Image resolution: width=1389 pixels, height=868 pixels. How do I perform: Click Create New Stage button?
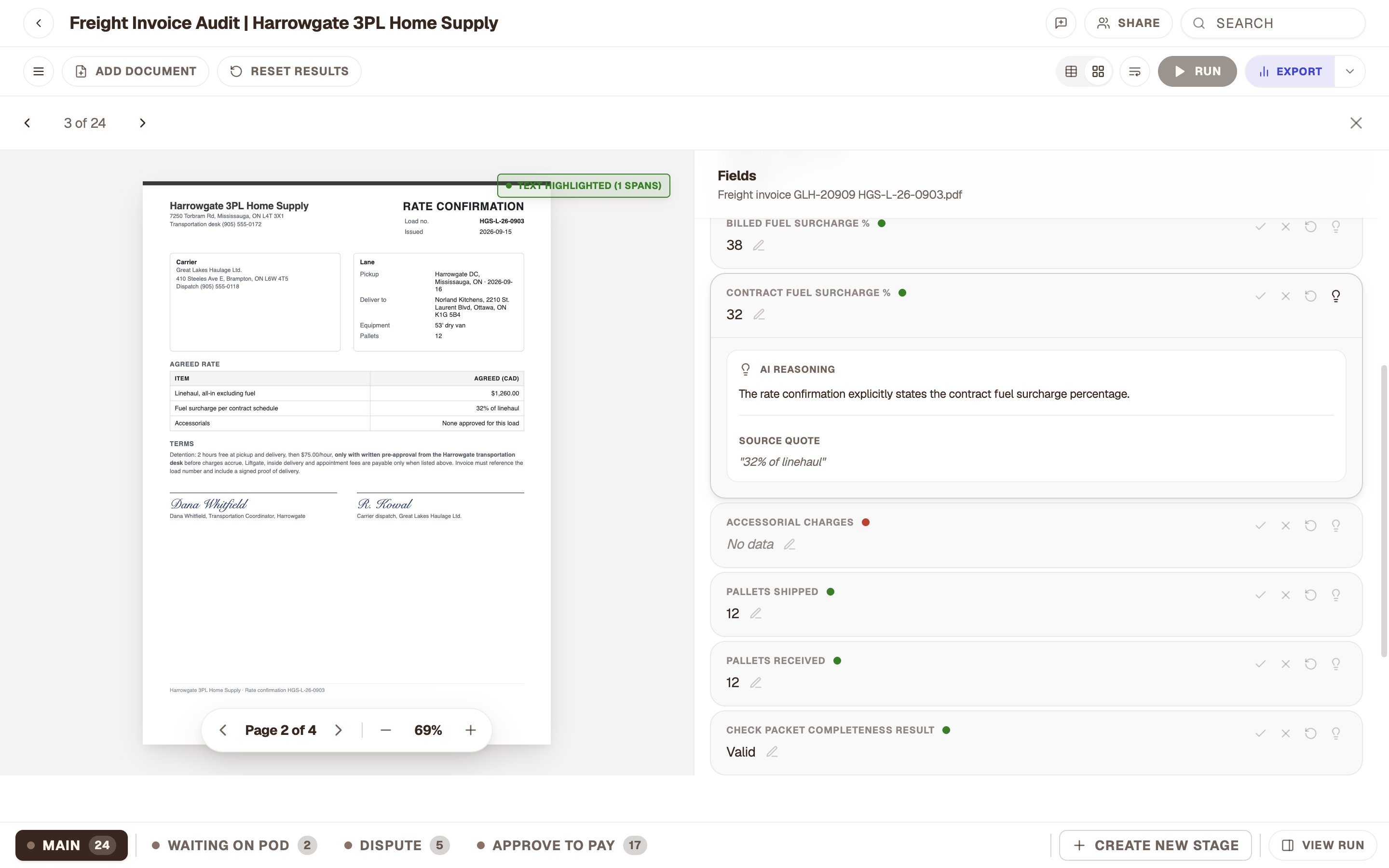[1156, 845]
